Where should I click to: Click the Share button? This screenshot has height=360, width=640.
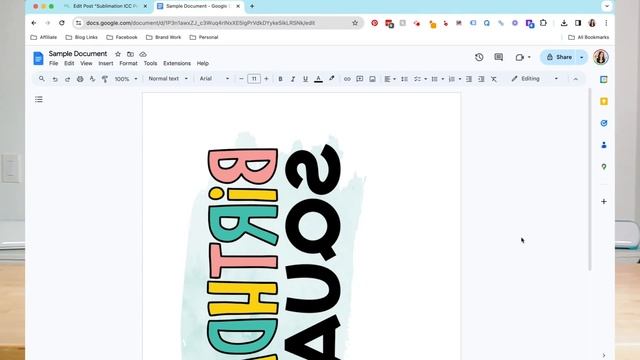point(559,57)
